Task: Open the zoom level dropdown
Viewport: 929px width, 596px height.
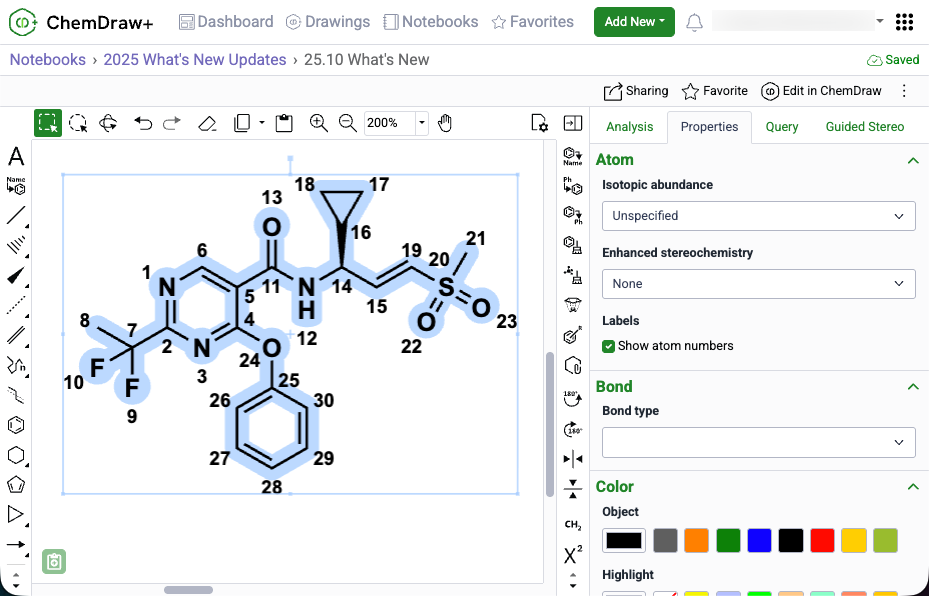Action: 421,123
